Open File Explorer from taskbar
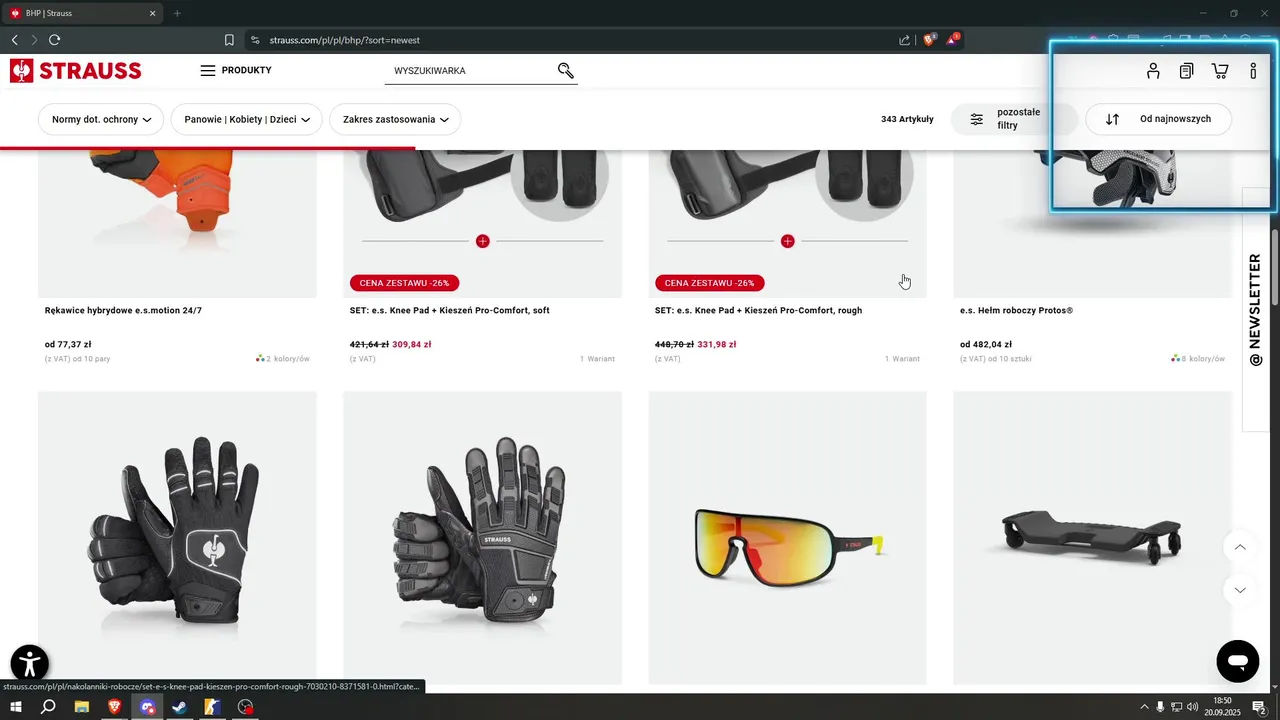 tap(82, 707)
